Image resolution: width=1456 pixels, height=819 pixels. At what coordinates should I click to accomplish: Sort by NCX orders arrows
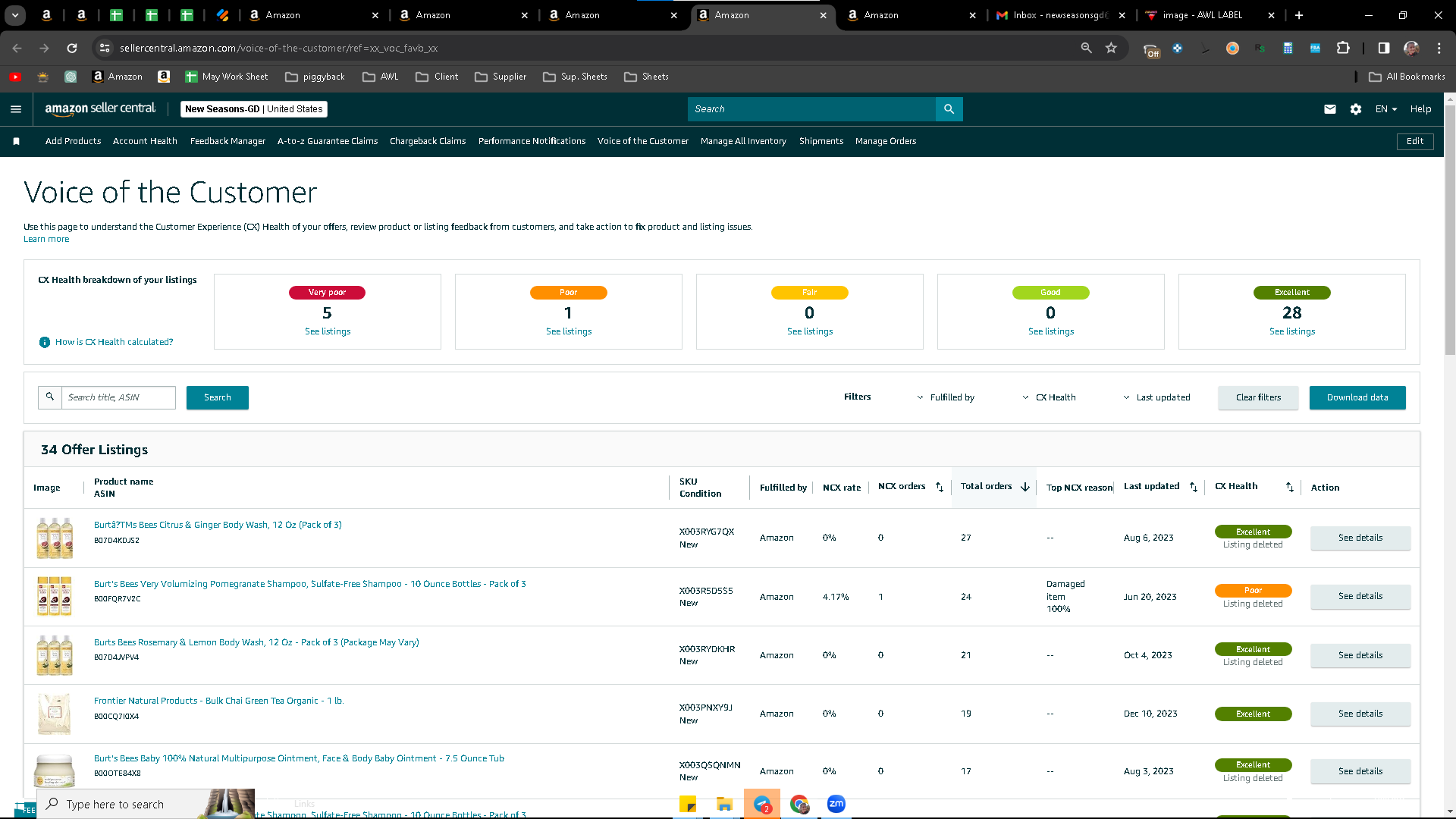(939, 487)
